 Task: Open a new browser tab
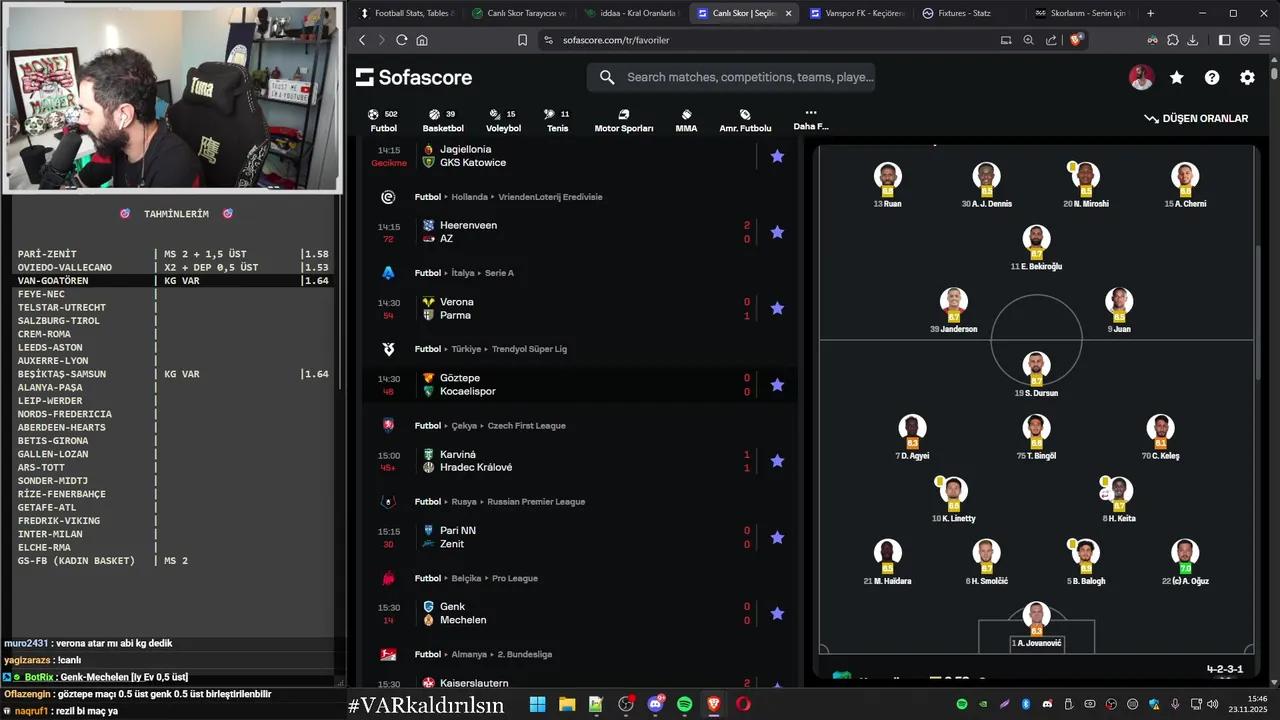tap(1150, 13)
